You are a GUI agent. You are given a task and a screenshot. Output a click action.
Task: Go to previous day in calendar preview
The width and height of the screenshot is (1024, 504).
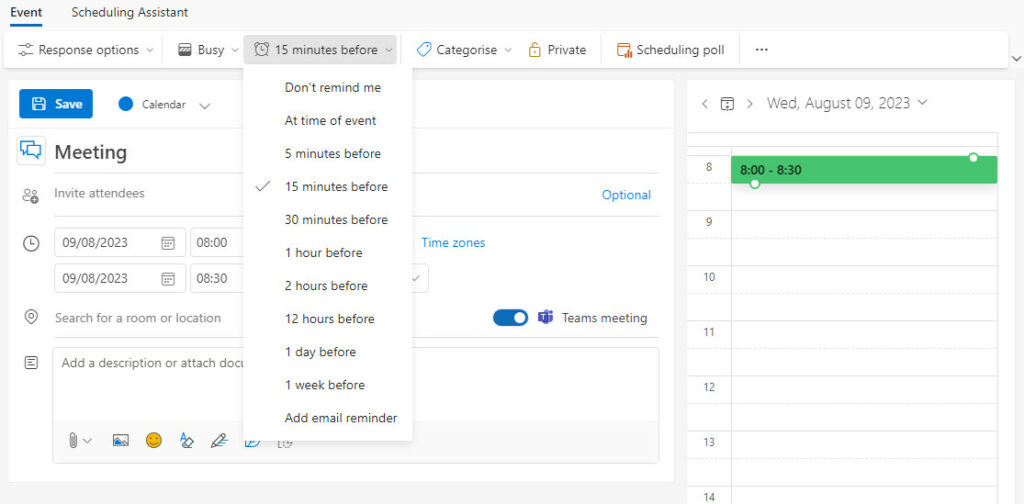(x=705, y=103)
